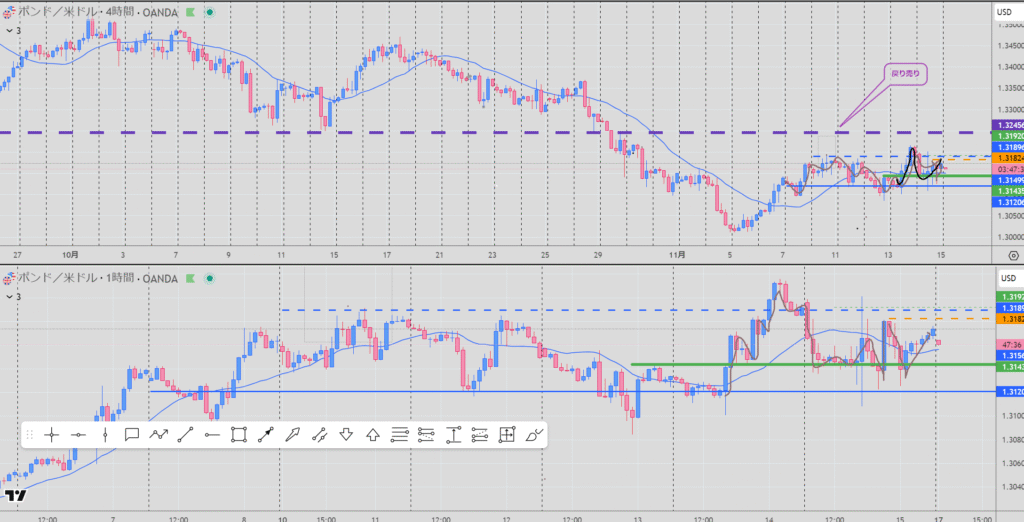Collapse the lower chart's indicator legend
Screen dimensions: 1024x522
pos(11,297)
